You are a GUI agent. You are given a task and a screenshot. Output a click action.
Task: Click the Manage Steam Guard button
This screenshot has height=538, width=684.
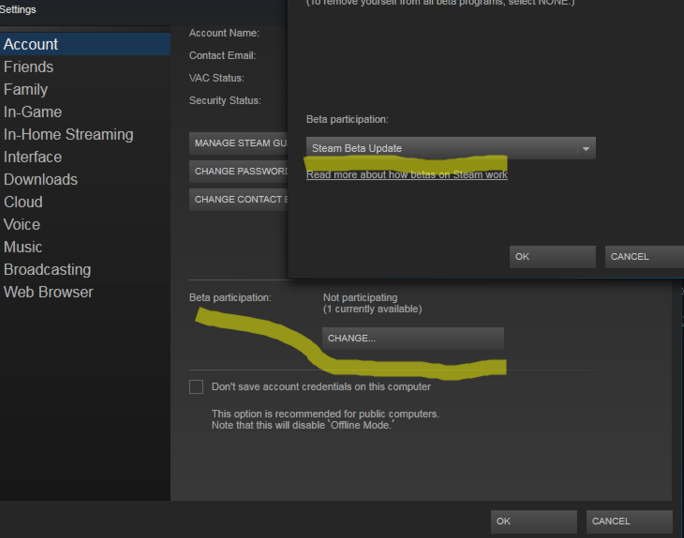(239, 143)
